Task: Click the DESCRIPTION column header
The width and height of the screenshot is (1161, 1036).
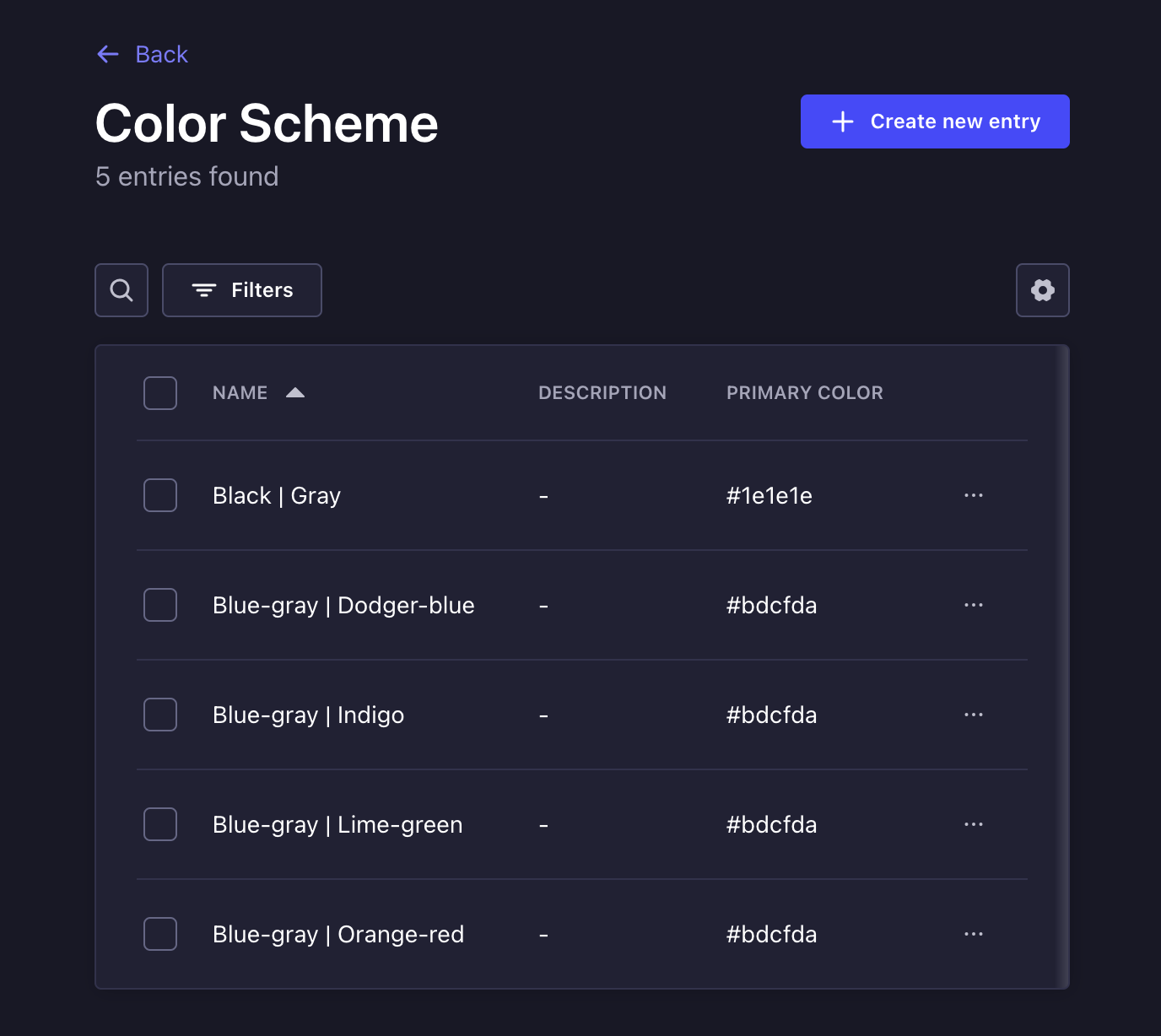Action: click(602, 392)
